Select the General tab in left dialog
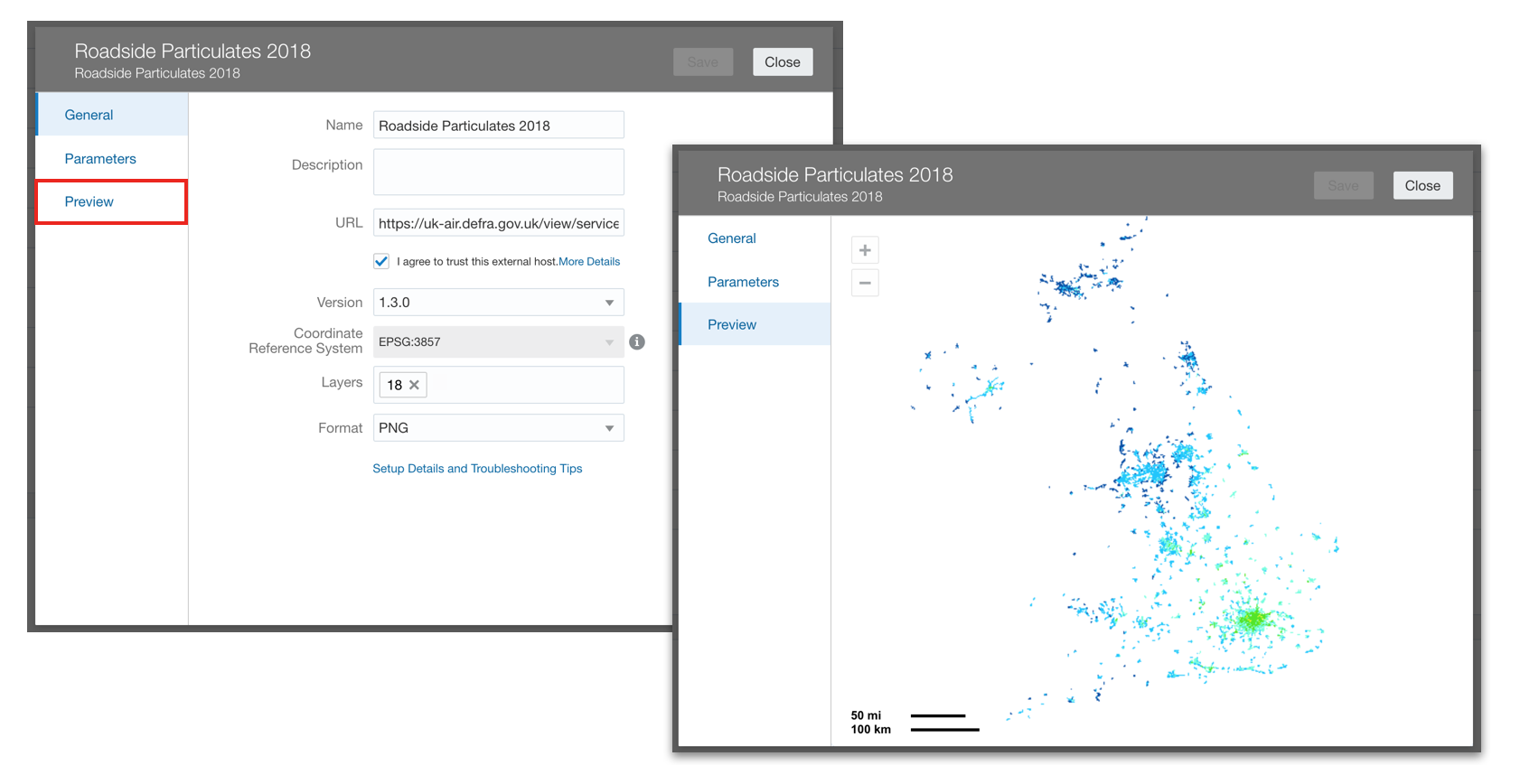The image size is (1520, 784). pyautogui.click(x=89, y=116)
